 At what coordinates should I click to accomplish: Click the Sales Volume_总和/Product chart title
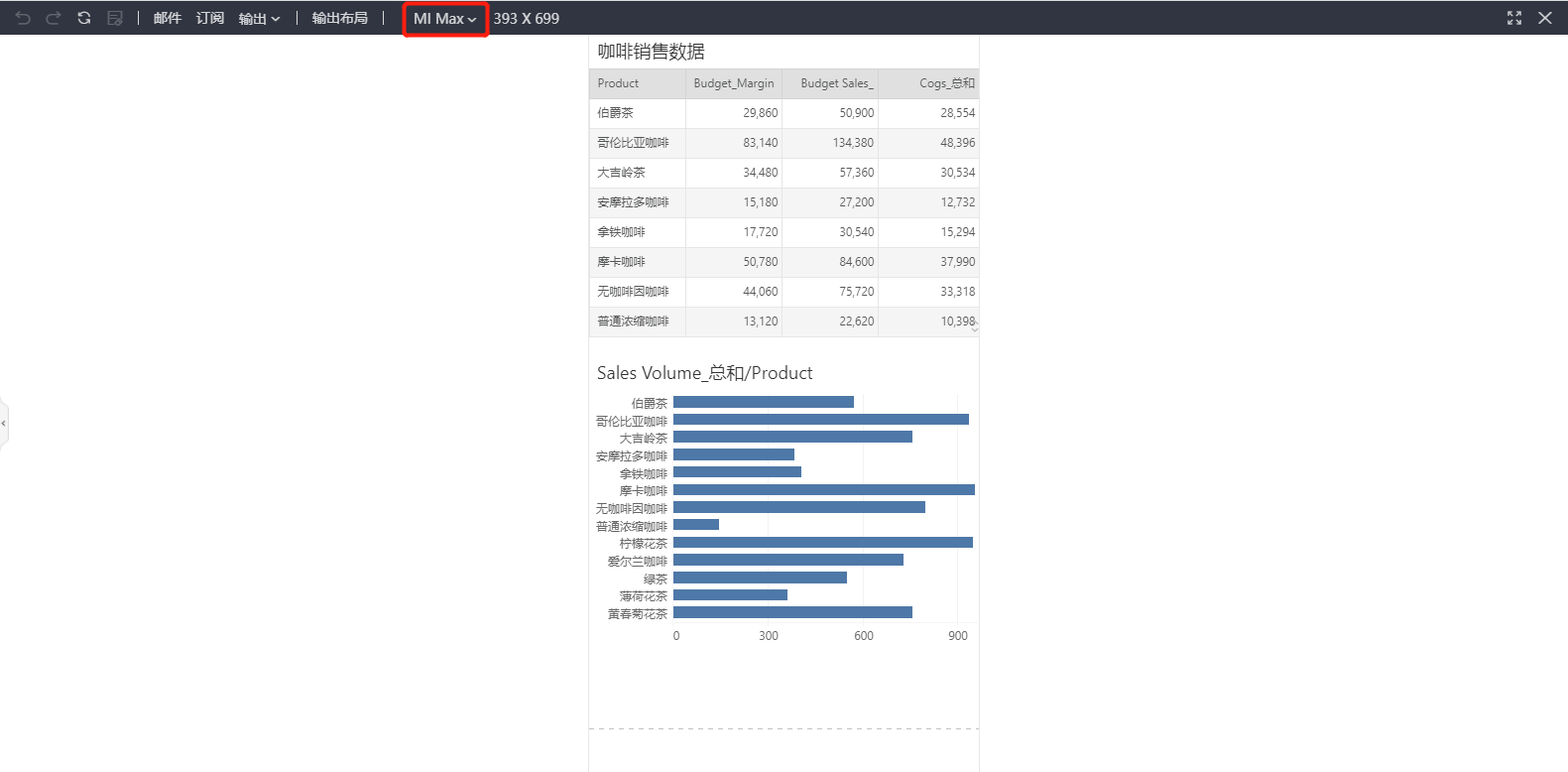click(x=704, y=373)
